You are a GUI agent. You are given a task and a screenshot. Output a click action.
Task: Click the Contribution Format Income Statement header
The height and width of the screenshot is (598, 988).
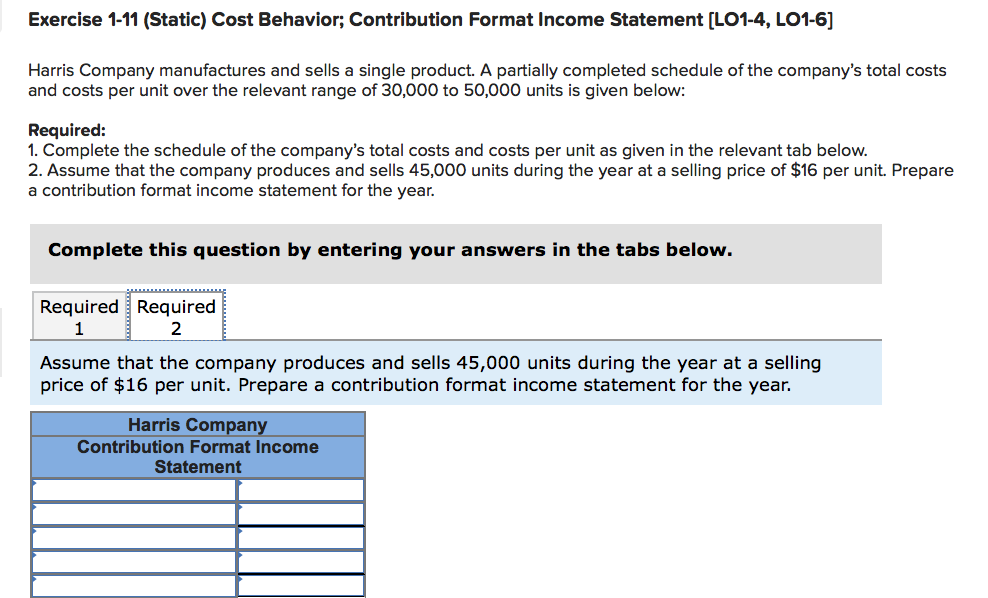point(198,456)
